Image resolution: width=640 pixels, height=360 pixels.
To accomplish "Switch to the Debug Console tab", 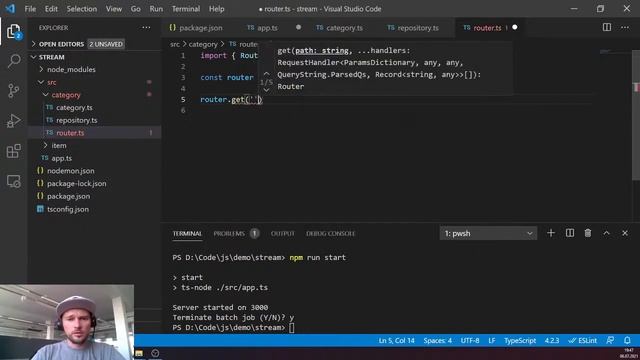I will (x=331, y=233).
